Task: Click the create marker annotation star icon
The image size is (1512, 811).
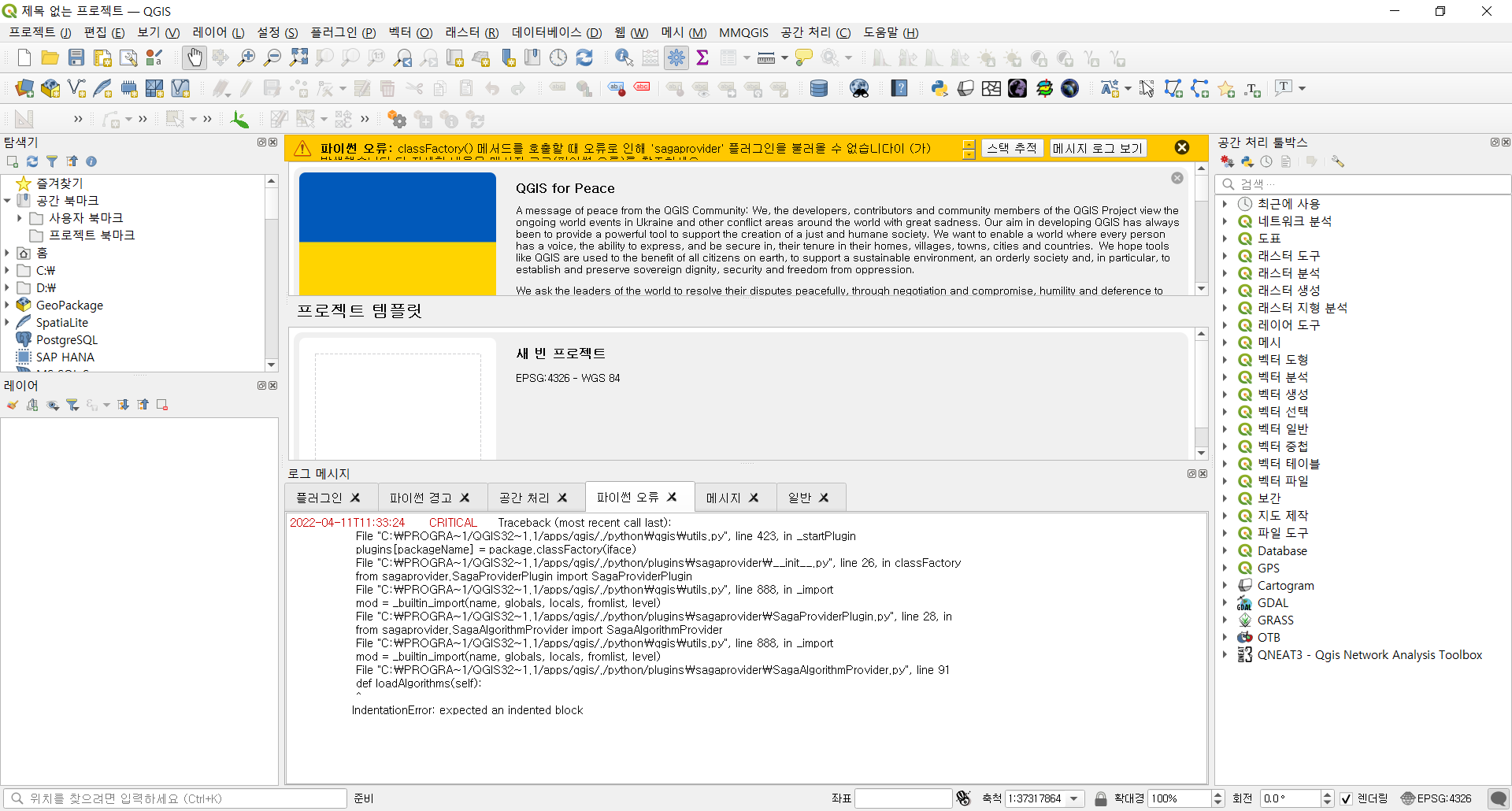Action: click(x=1226, y=88)
